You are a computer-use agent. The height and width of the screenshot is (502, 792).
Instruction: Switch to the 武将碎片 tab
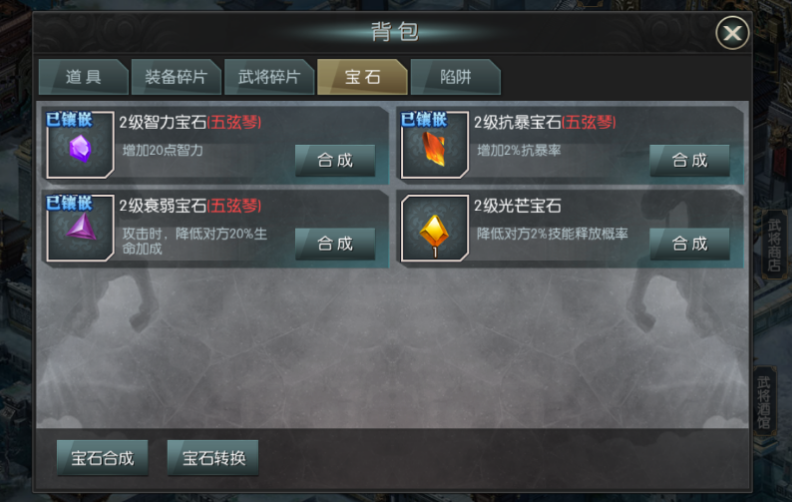pos(269,77)
